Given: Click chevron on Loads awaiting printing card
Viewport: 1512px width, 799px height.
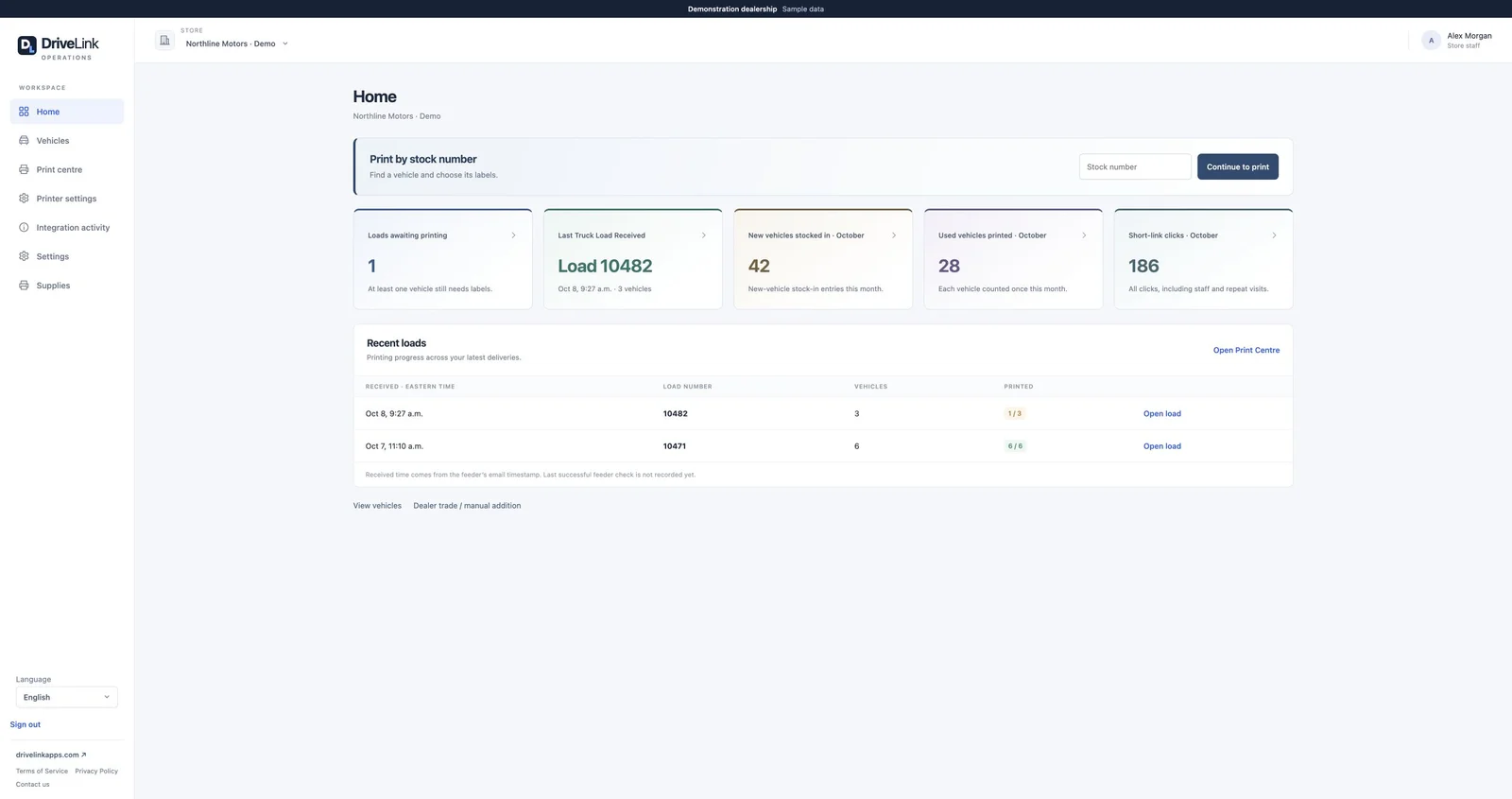Looking at the screenshot, I should click(513, 235).
